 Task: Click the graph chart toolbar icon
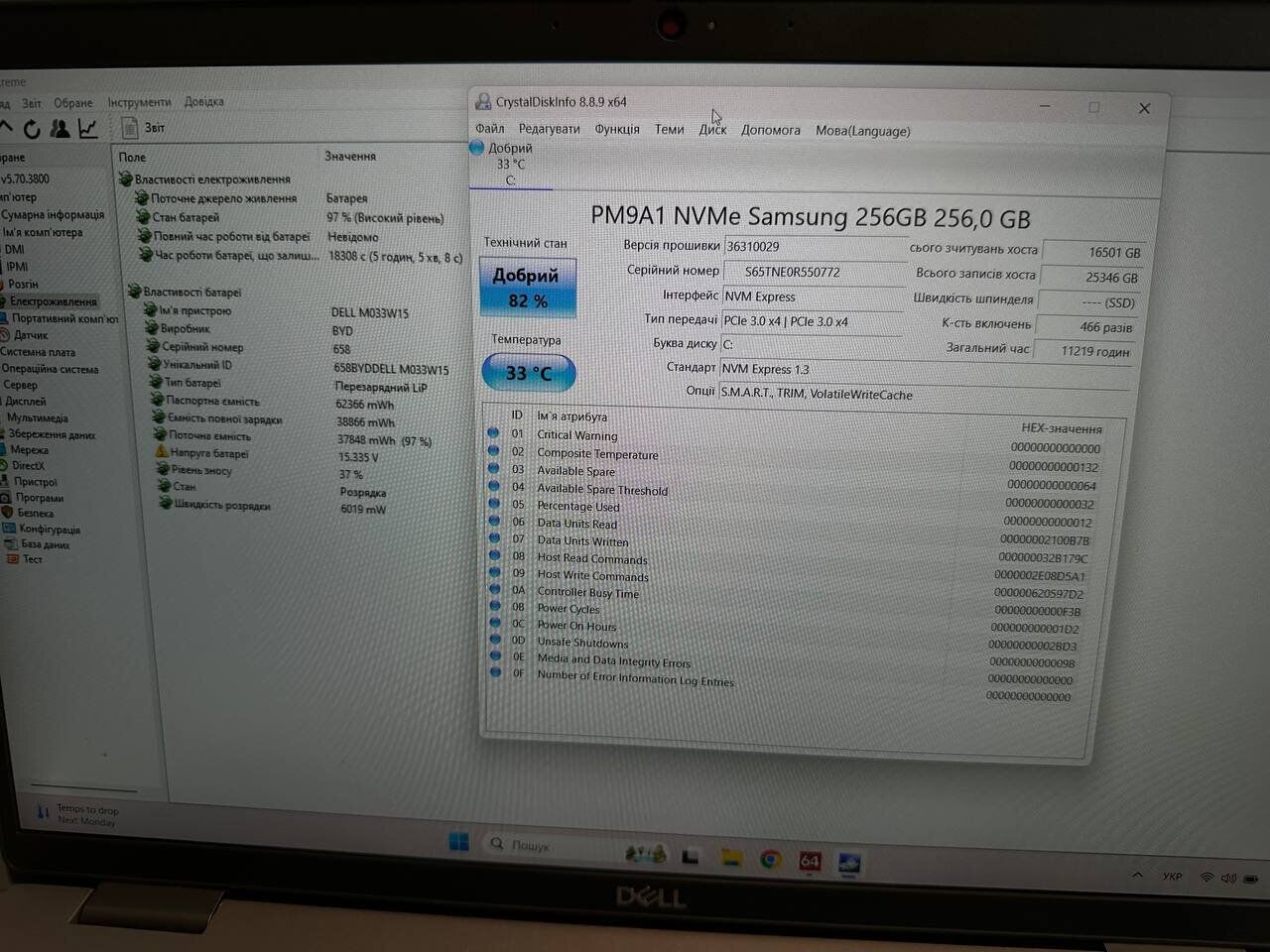point(88,128)
